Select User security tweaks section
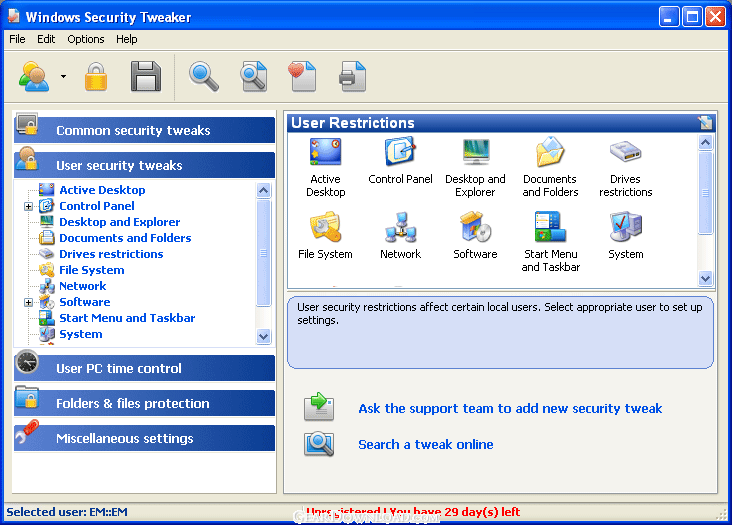The width and height of the screenshot is (732, 525). [145, 165]
